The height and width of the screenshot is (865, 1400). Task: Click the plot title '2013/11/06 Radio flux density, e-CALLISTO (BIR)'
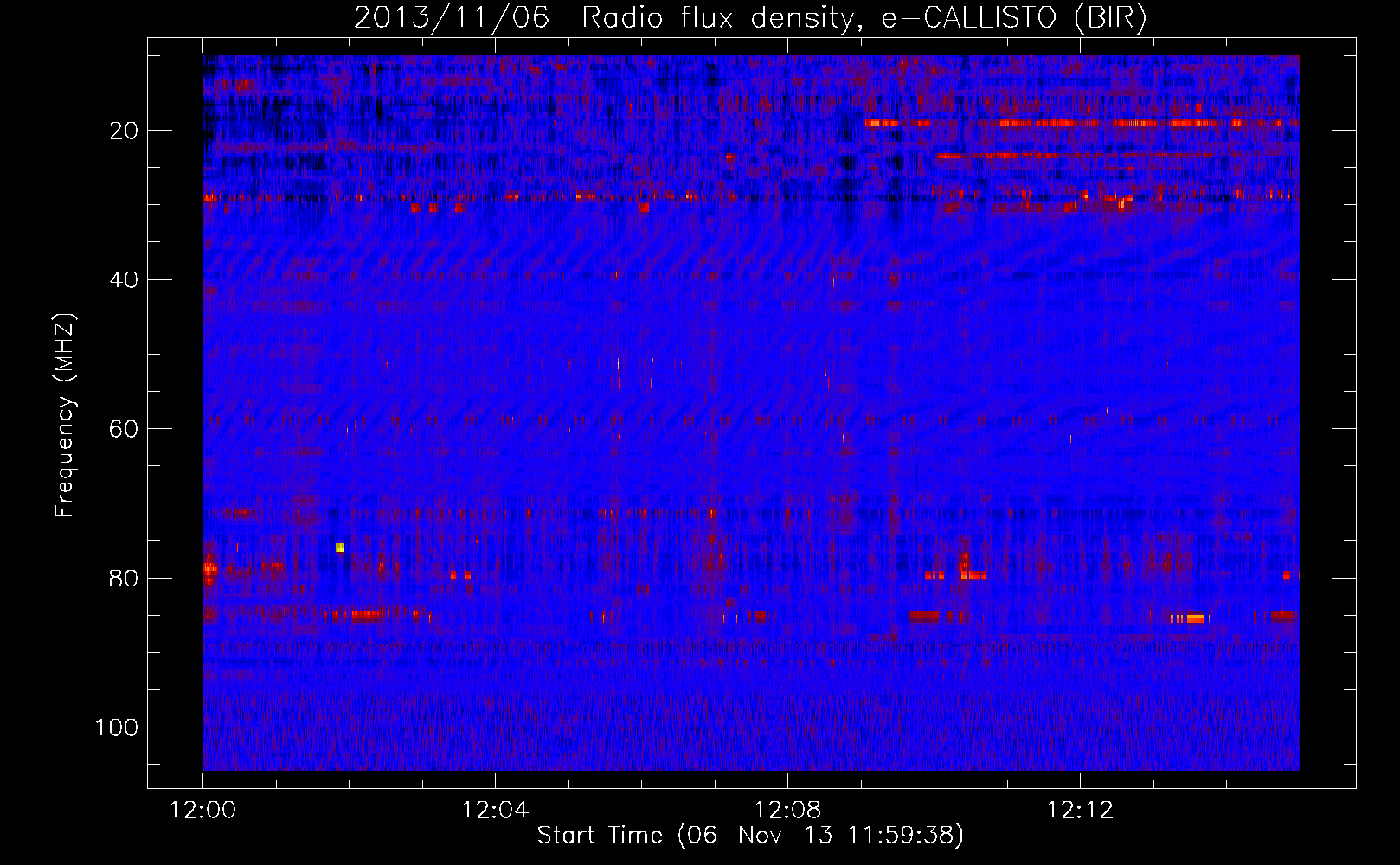click(750, 18)
